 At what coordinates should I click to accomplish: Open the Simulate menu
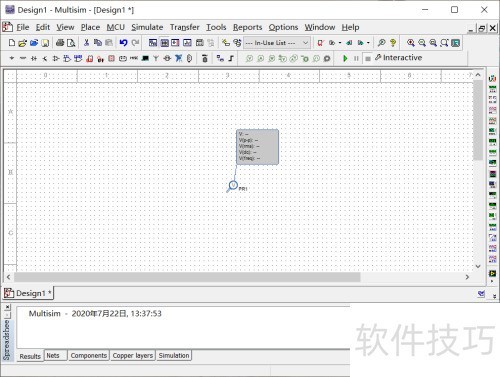tap(147, 27)
